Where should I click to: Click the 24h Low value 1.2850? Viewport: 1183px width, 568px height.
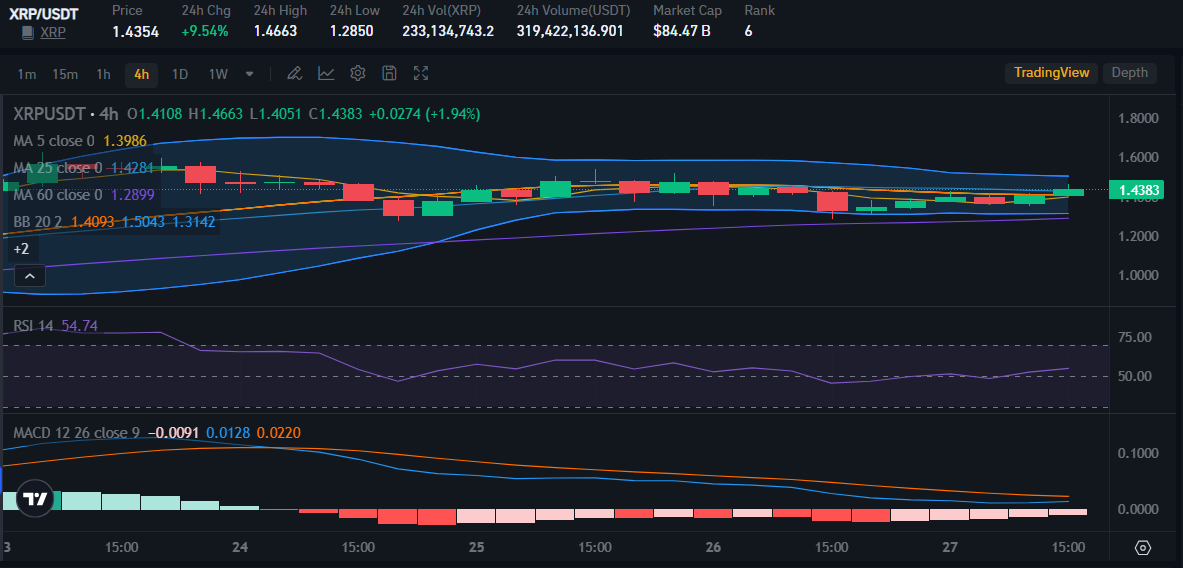[x=352, y=32]
